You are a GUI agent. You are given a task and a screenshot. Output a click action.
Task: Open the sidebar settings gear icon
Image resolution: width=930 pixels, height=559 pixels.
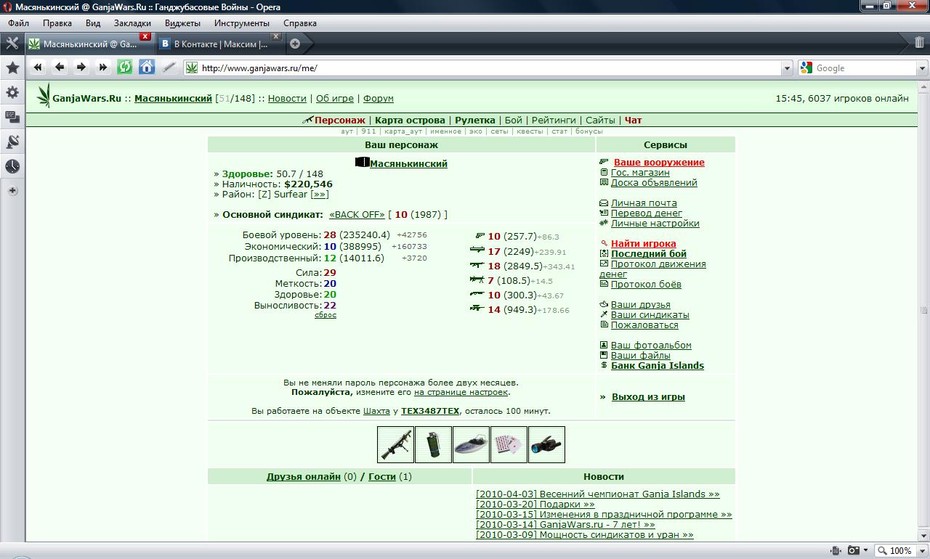[12, 92]
